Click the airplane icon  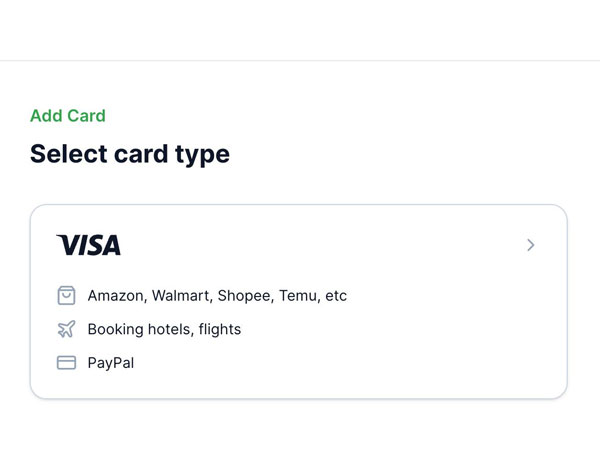(66, 329)
